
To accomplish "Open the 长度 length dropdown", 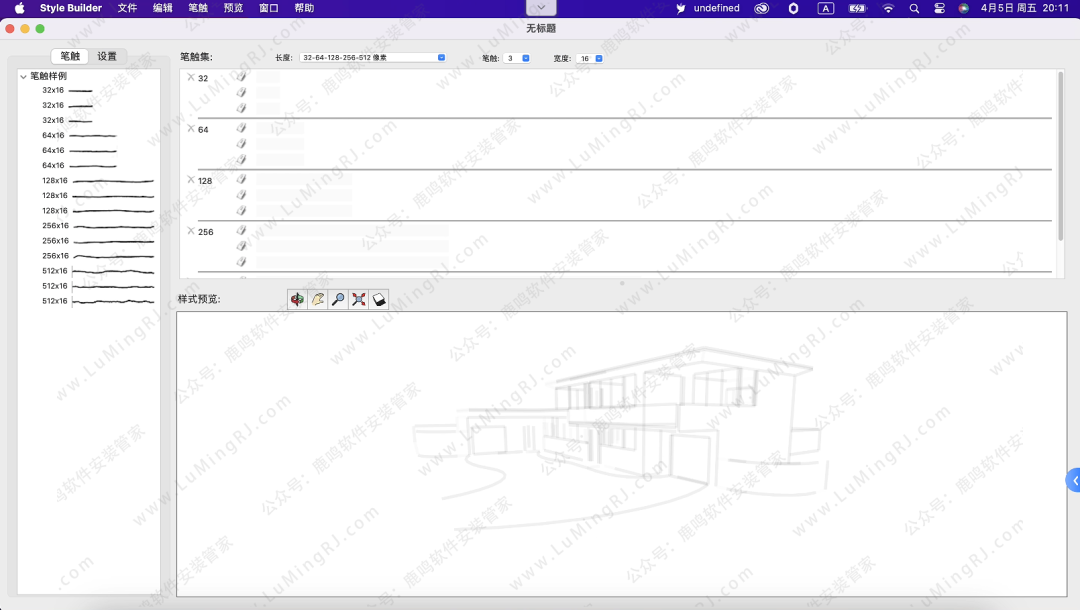I will click(373, 58).
